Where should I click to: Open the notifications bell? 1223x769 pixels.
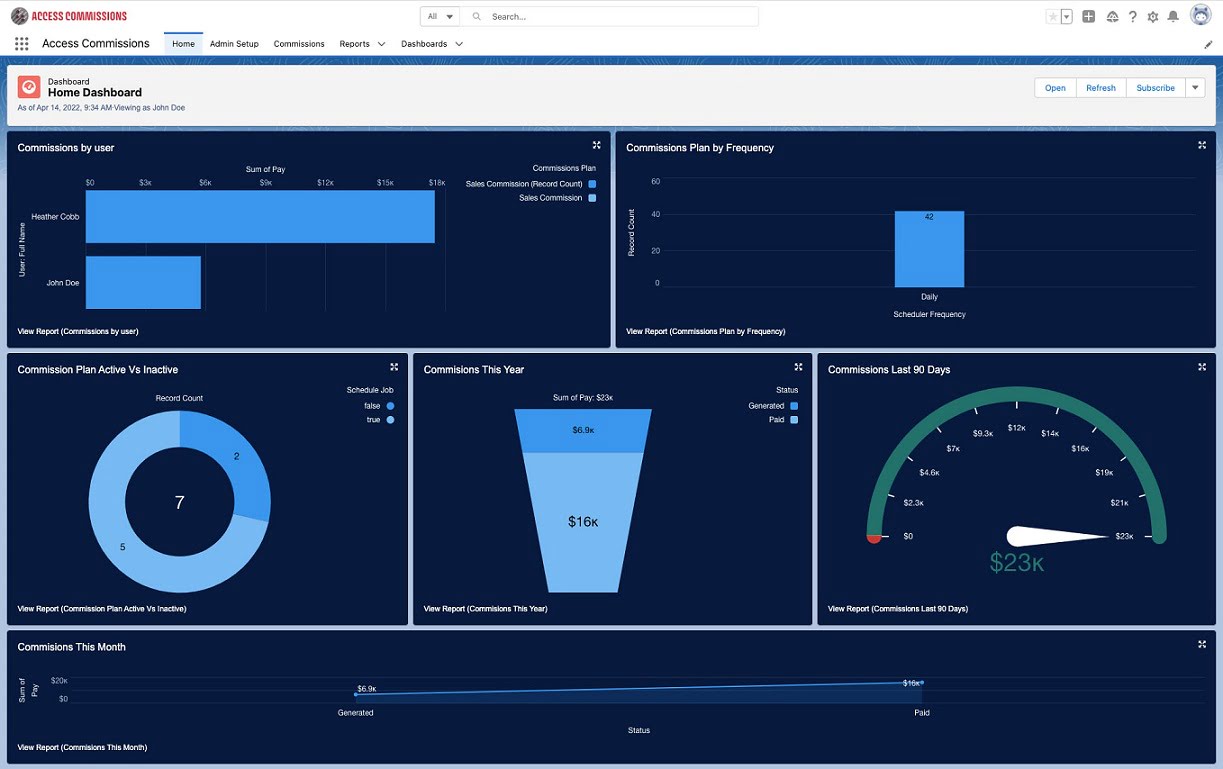[x=1173, y=17]
